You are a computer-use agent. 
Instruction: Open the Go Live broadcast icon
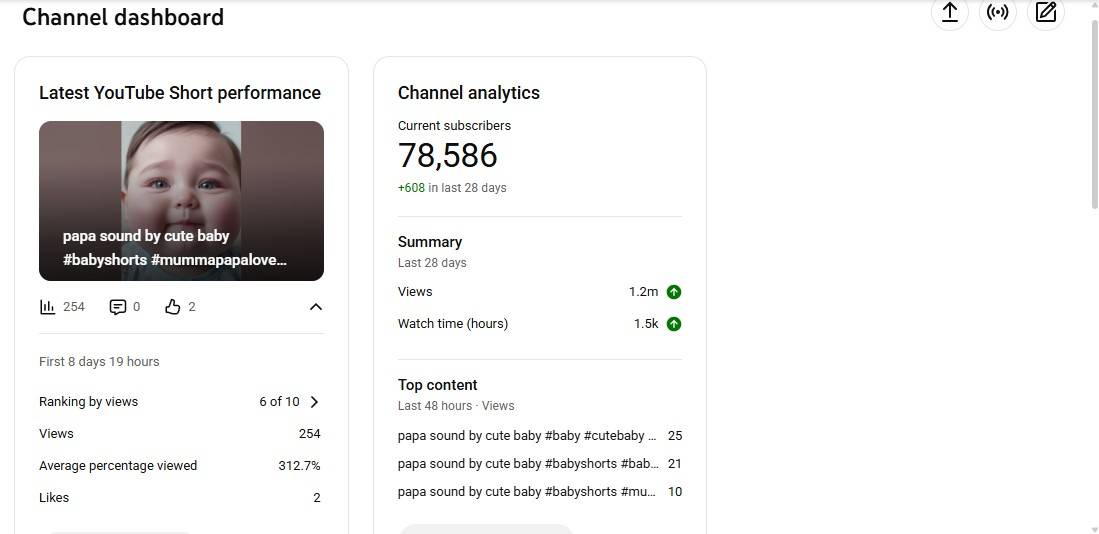[x=997, y=13]
